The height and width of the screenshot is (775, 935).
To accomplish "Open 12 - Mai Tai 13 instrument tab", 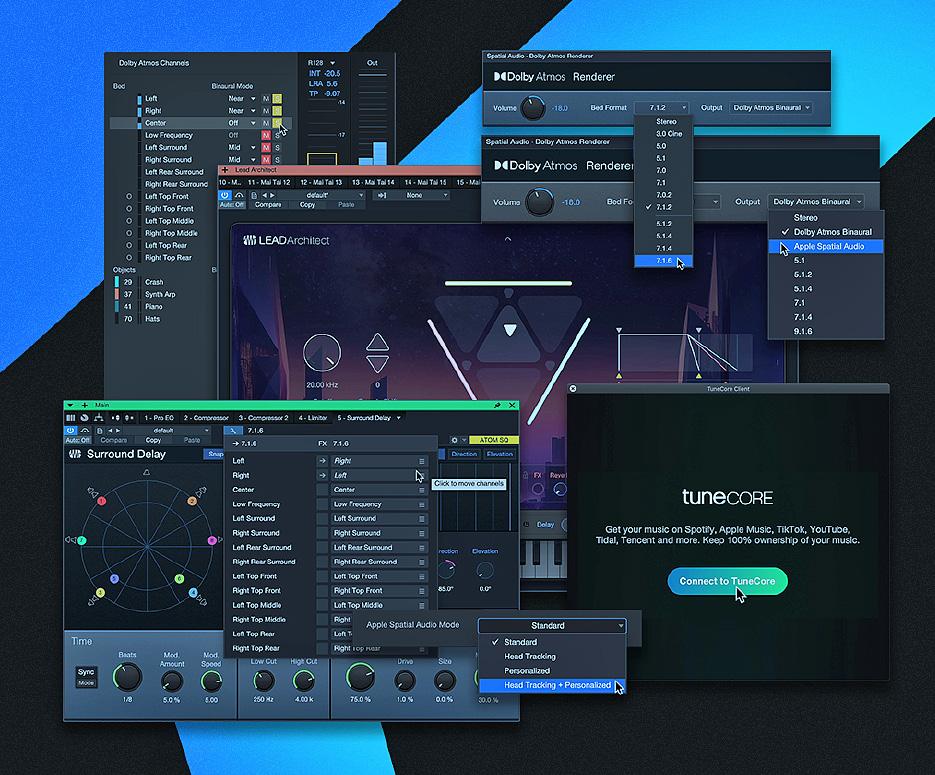I will pos(321,182).
